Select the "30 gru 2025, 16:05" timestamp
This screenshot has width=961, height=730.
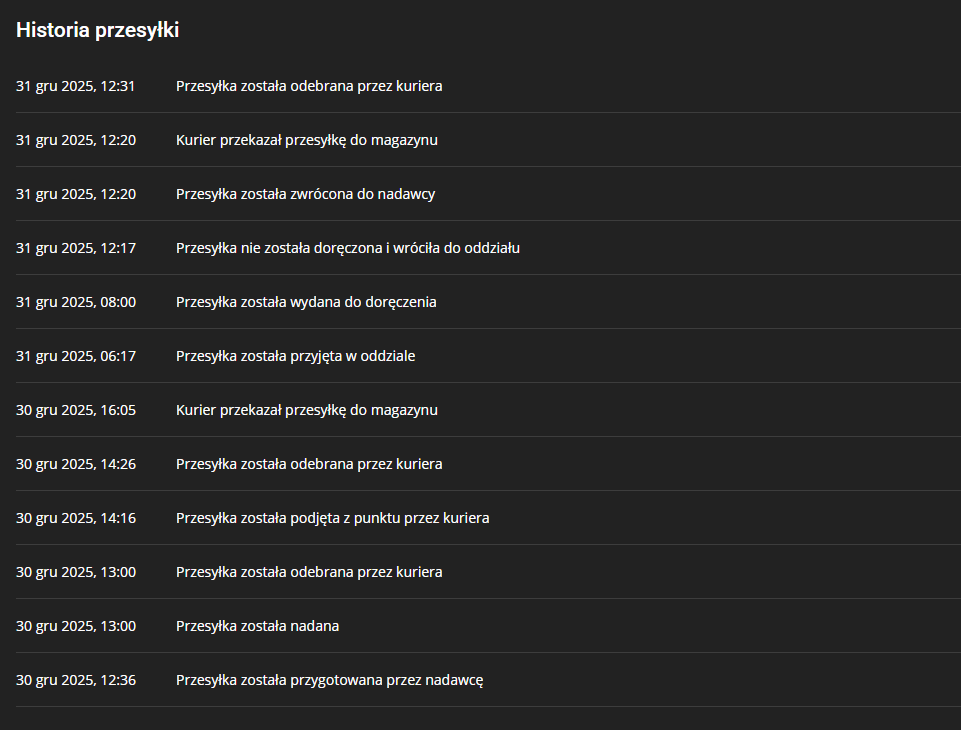click(76, 410)
